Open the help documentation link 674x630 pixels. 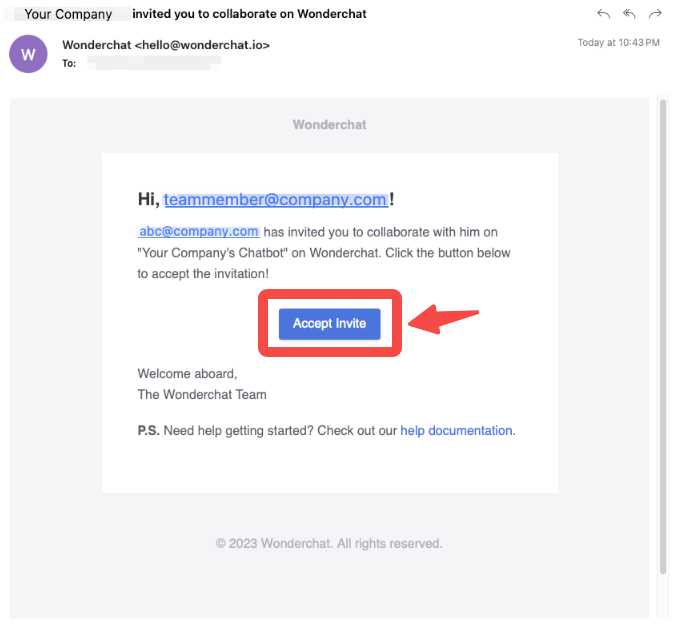[456, 431]
